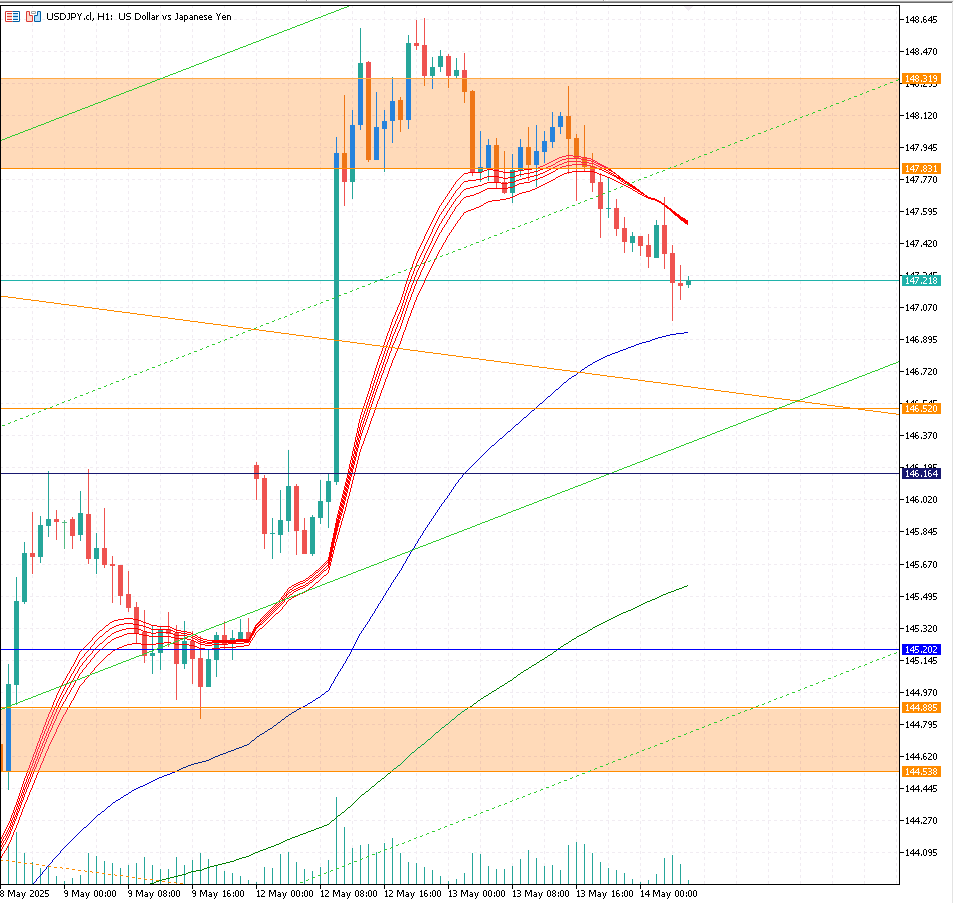954x903 pixels.
Task: Click the 144.445 value on price axis
Action: (x=921, y=789)
